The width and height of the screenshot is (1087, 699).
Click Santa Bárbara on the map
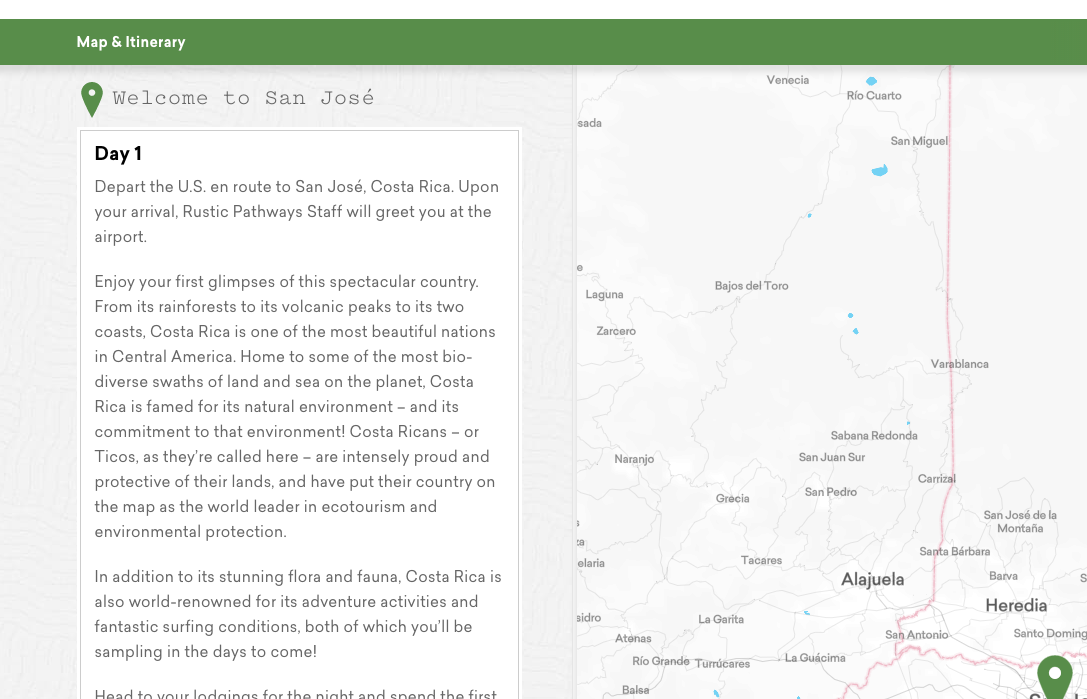point(954,551)
